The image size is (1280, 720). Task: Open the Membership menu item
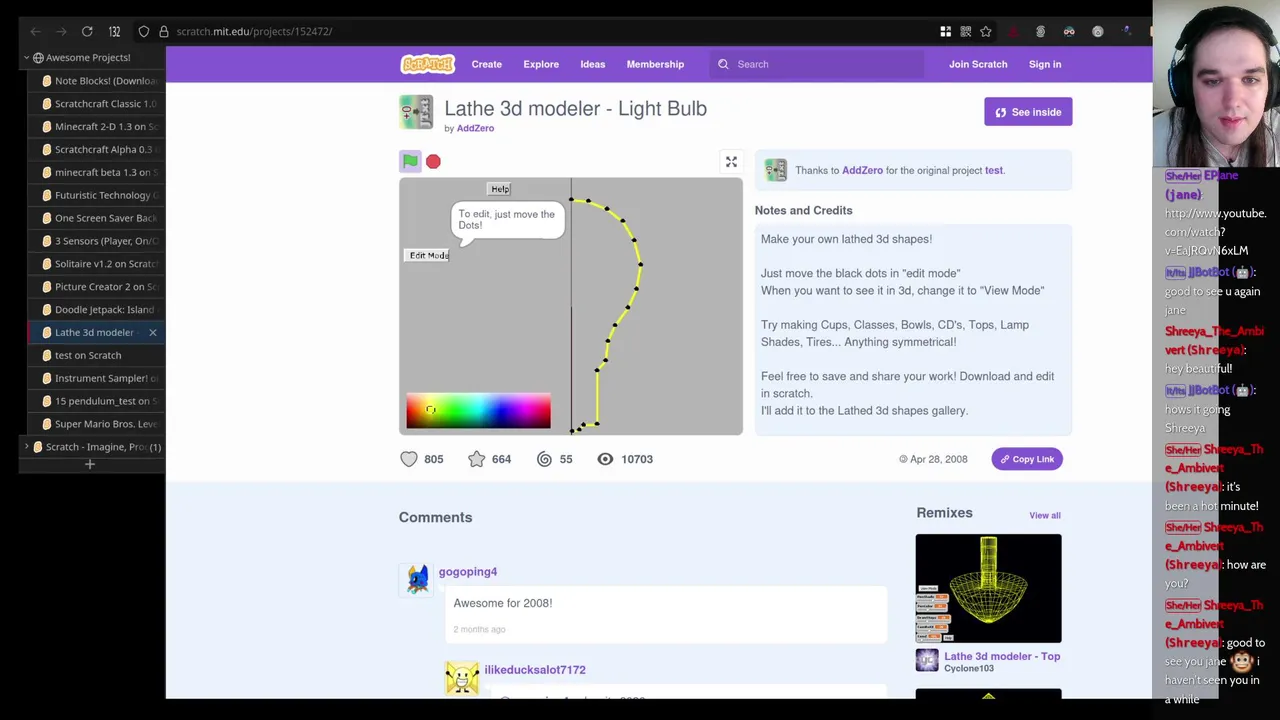point(655,64)
